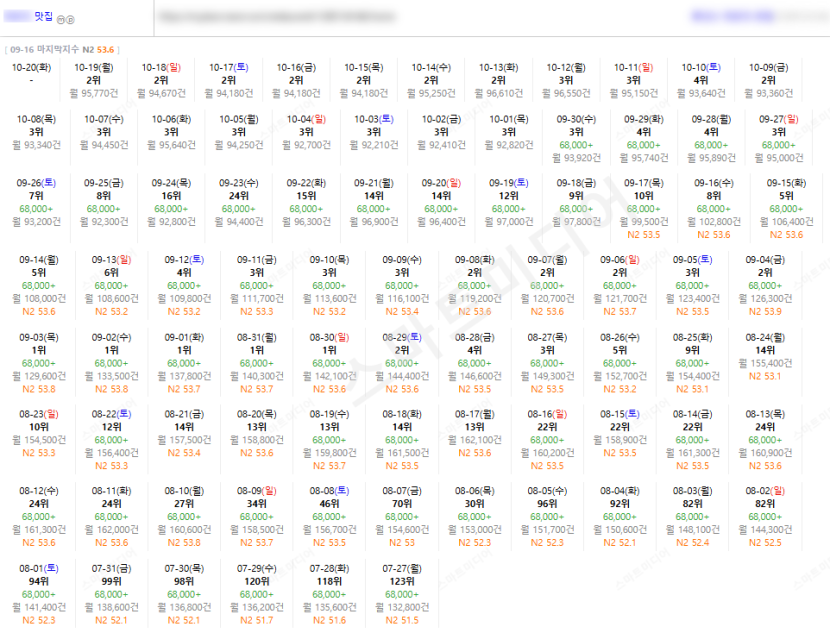
Task: Click the N2 53.2 index under 08-26(수)
Action: click(x=620, y=389)
